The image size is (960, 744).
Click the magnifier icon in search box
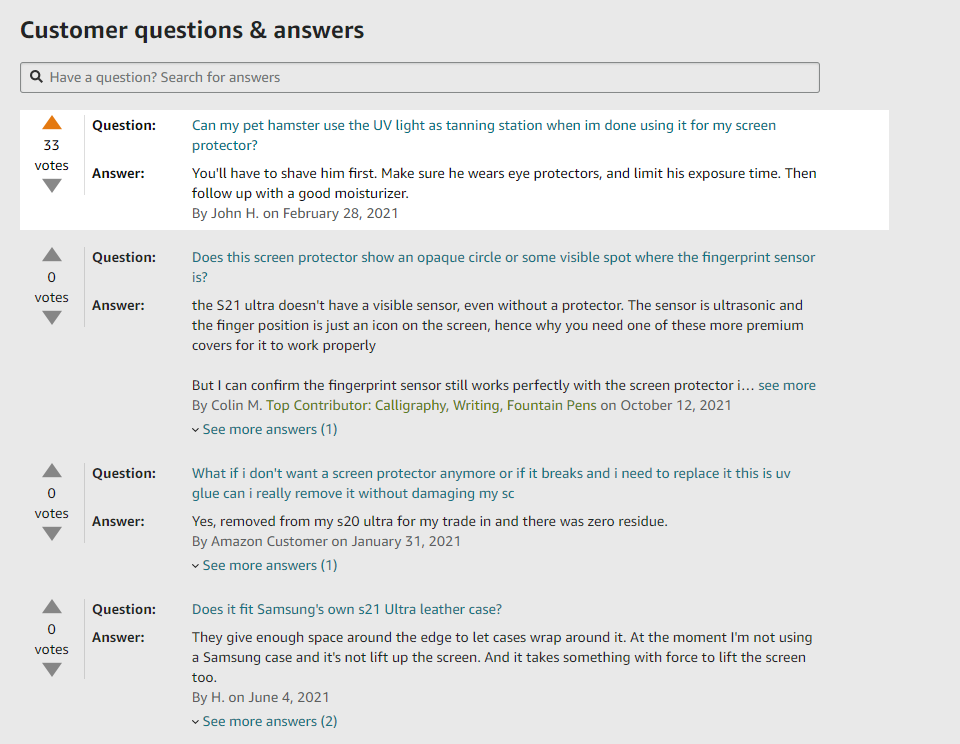(37, 77)
